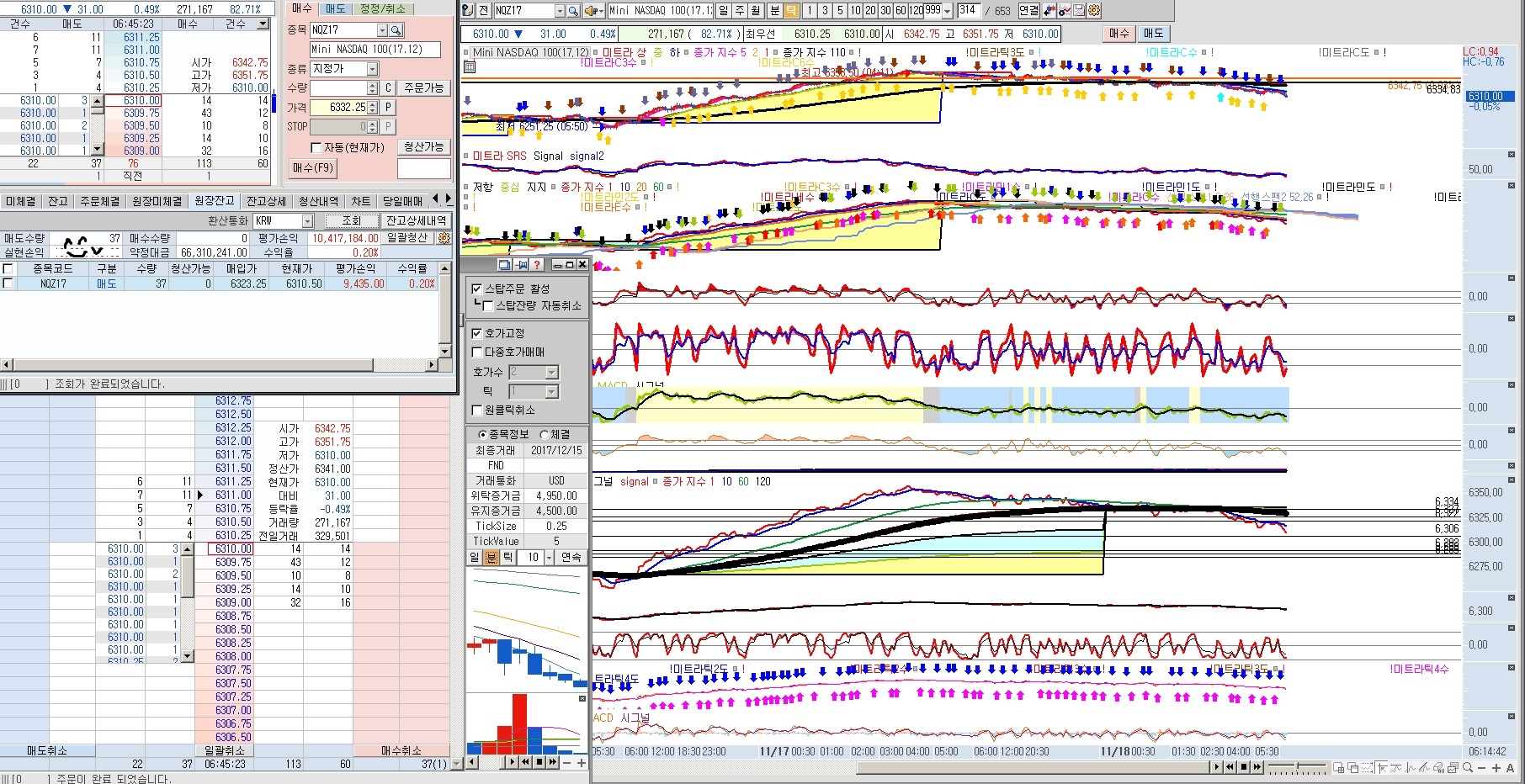Open the dropdown arrow beside speaker alert icon
Image resolution: width=1525 pixels, height=784 pixels.
(601, 11)
